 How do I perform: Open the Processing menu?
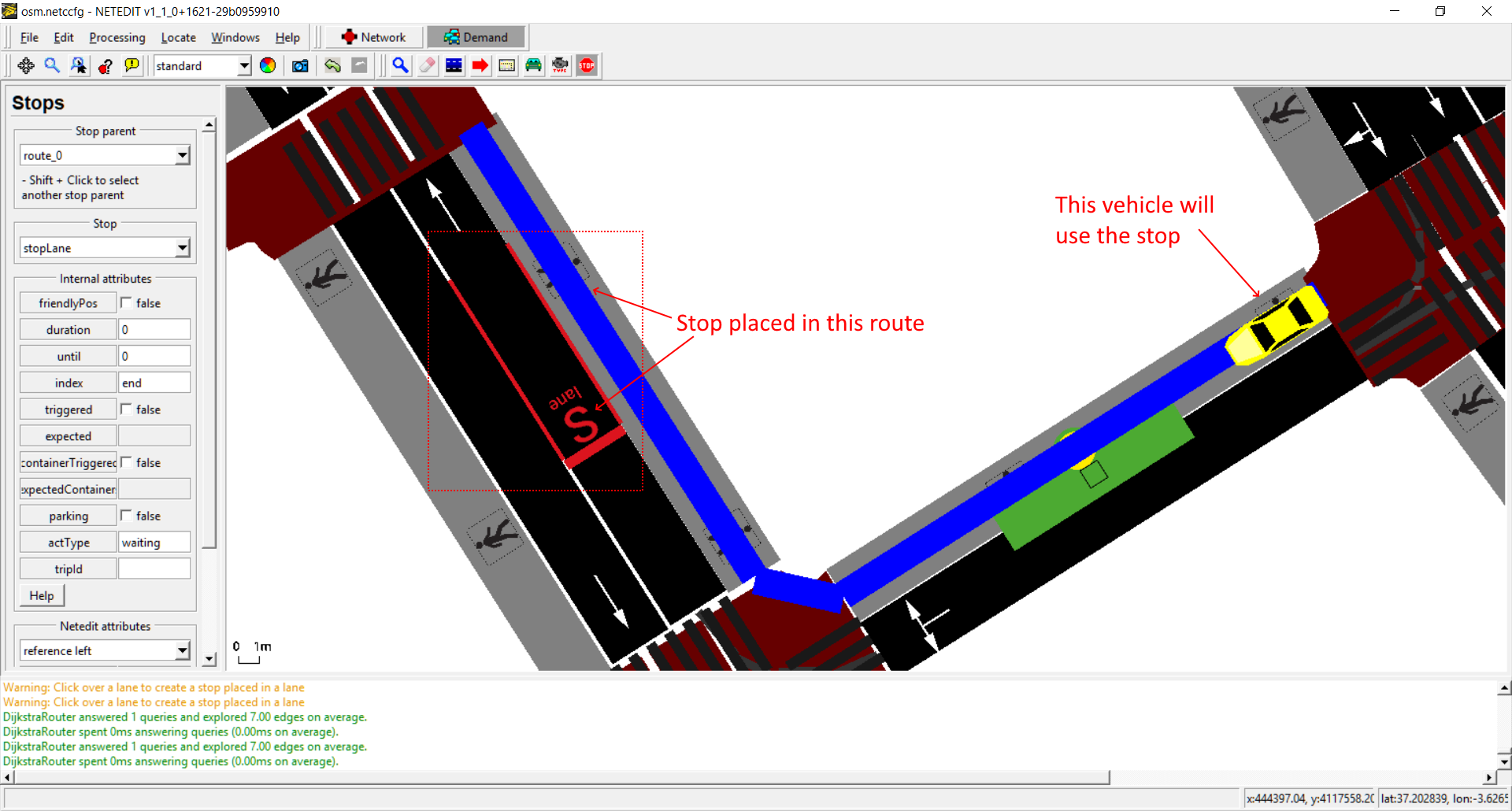pyautogui.click(x=117, y=38)
